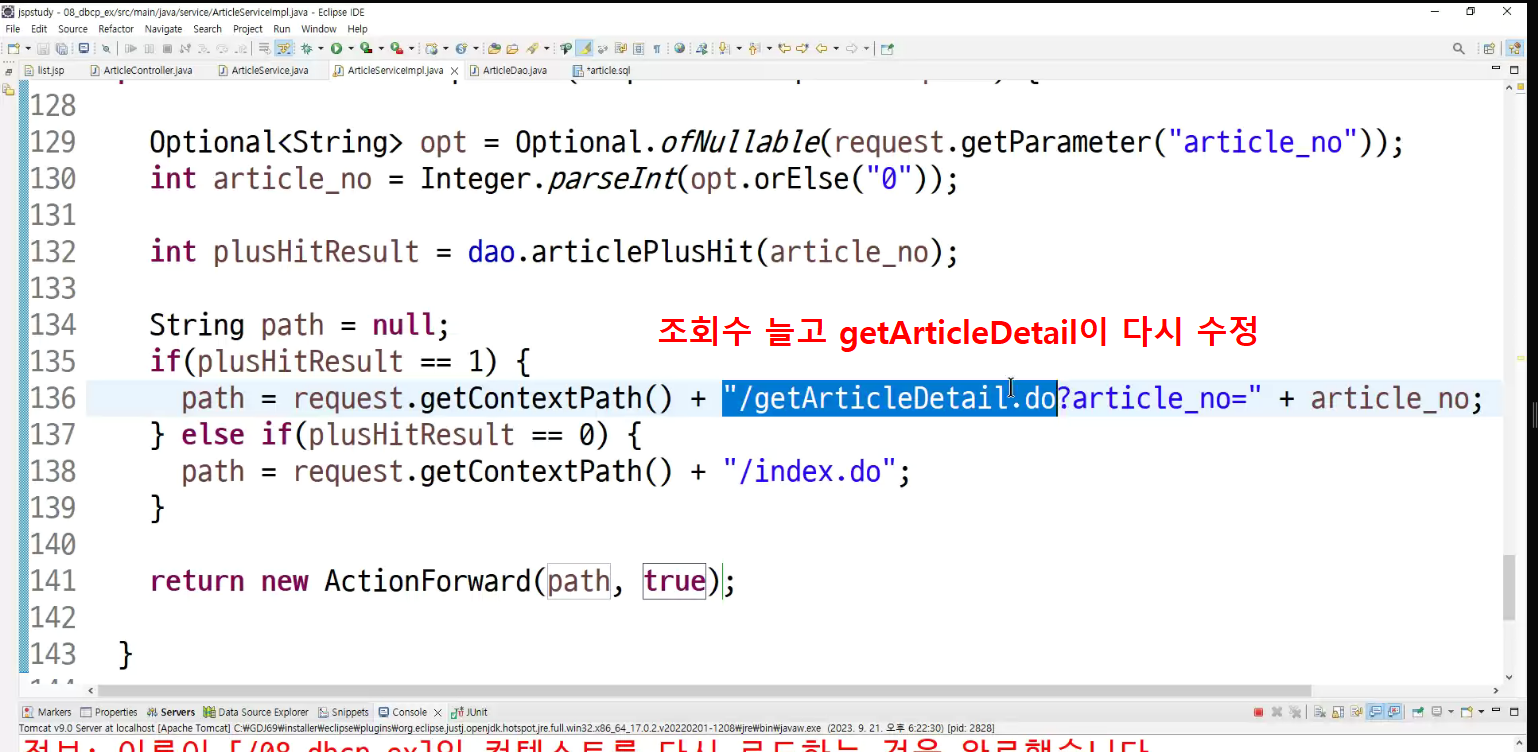Click the magnifier search icon at top right

tap(1459, 48)
